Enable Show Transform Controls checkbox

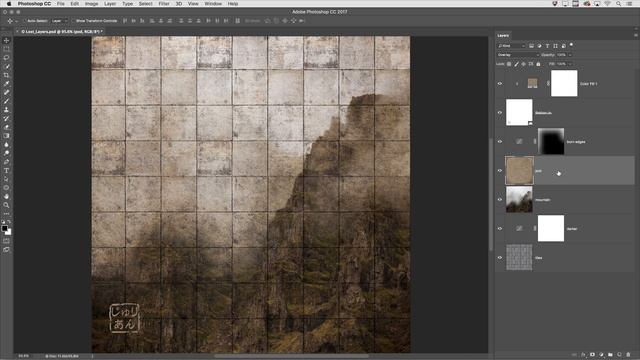click(x=74, y=21)
